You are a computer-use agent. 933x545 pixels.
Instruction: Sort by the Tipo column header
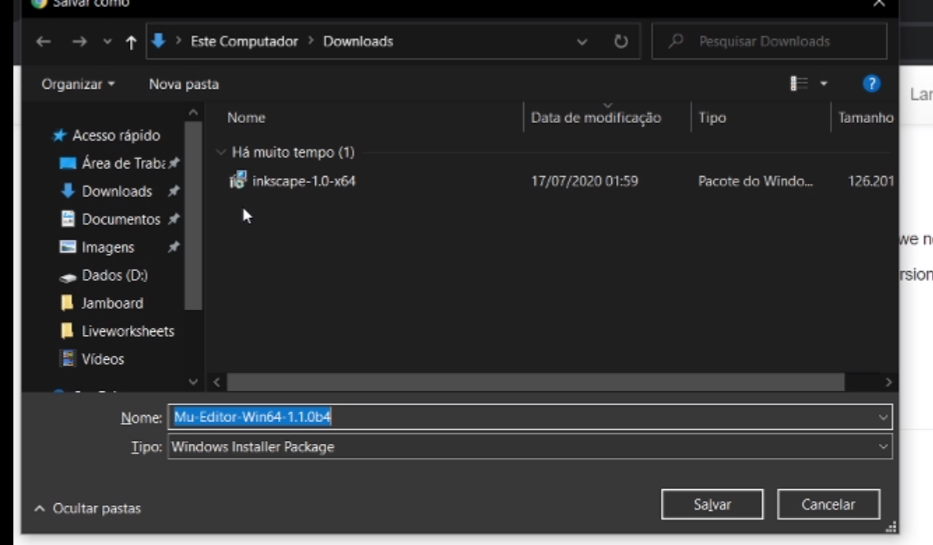coord(712,118)
